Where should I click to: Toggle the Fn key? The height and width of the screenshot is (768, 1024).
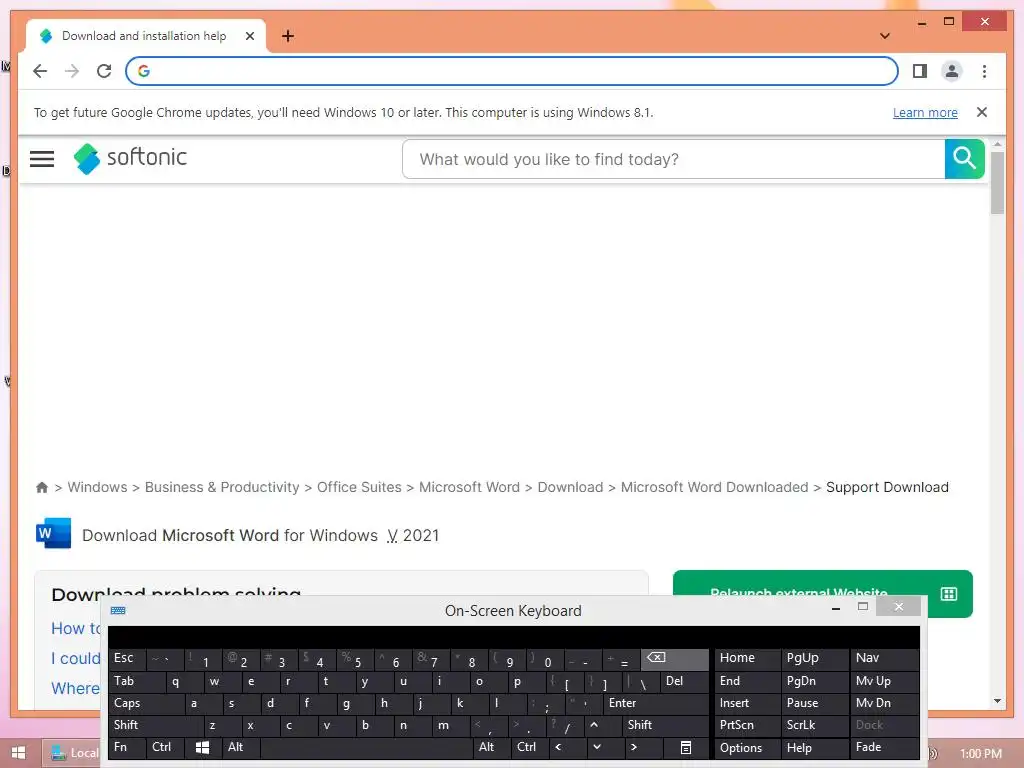click(x=127, y=747)
